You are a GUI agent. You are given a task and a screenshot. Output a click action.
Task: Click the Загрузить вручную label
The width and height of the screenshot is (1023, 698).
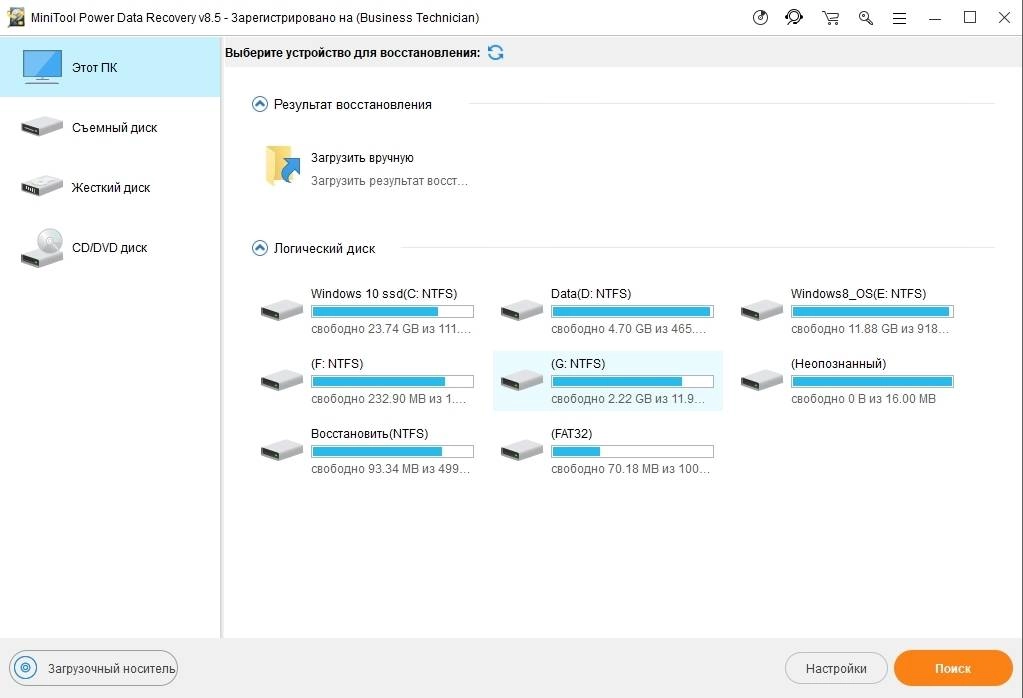(x=362, y=158)
